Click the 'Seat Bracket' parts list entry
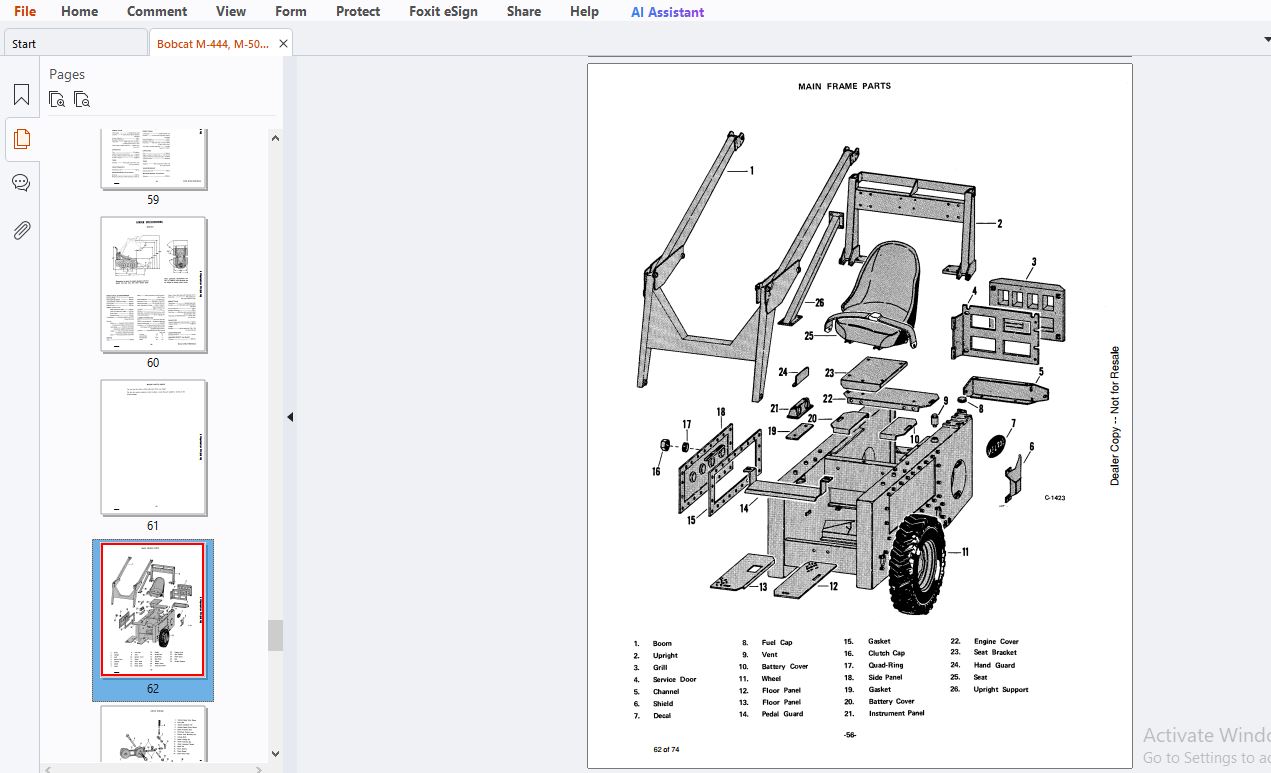The width and height of the screenshot is (1271, 773). click(995, 653)
